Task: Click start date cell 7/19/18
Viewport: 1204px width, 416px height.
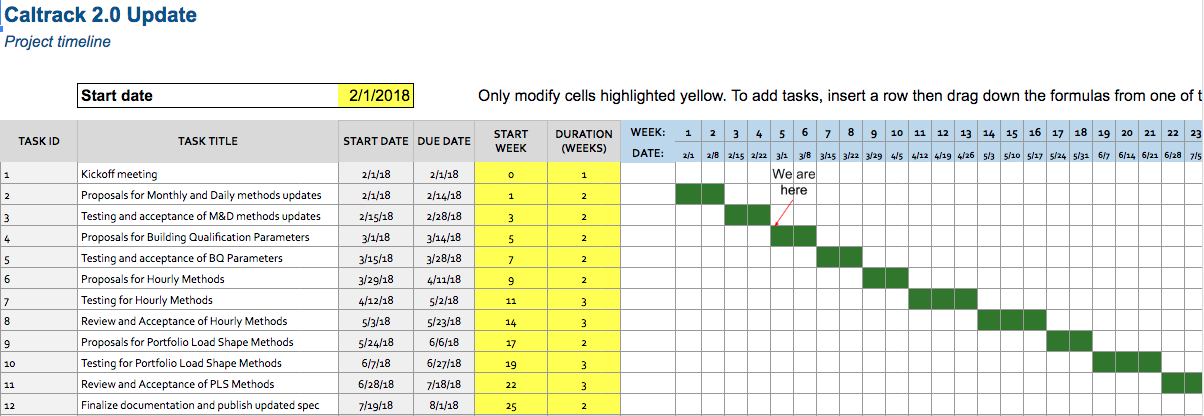Action: click(x=376, y=405)
